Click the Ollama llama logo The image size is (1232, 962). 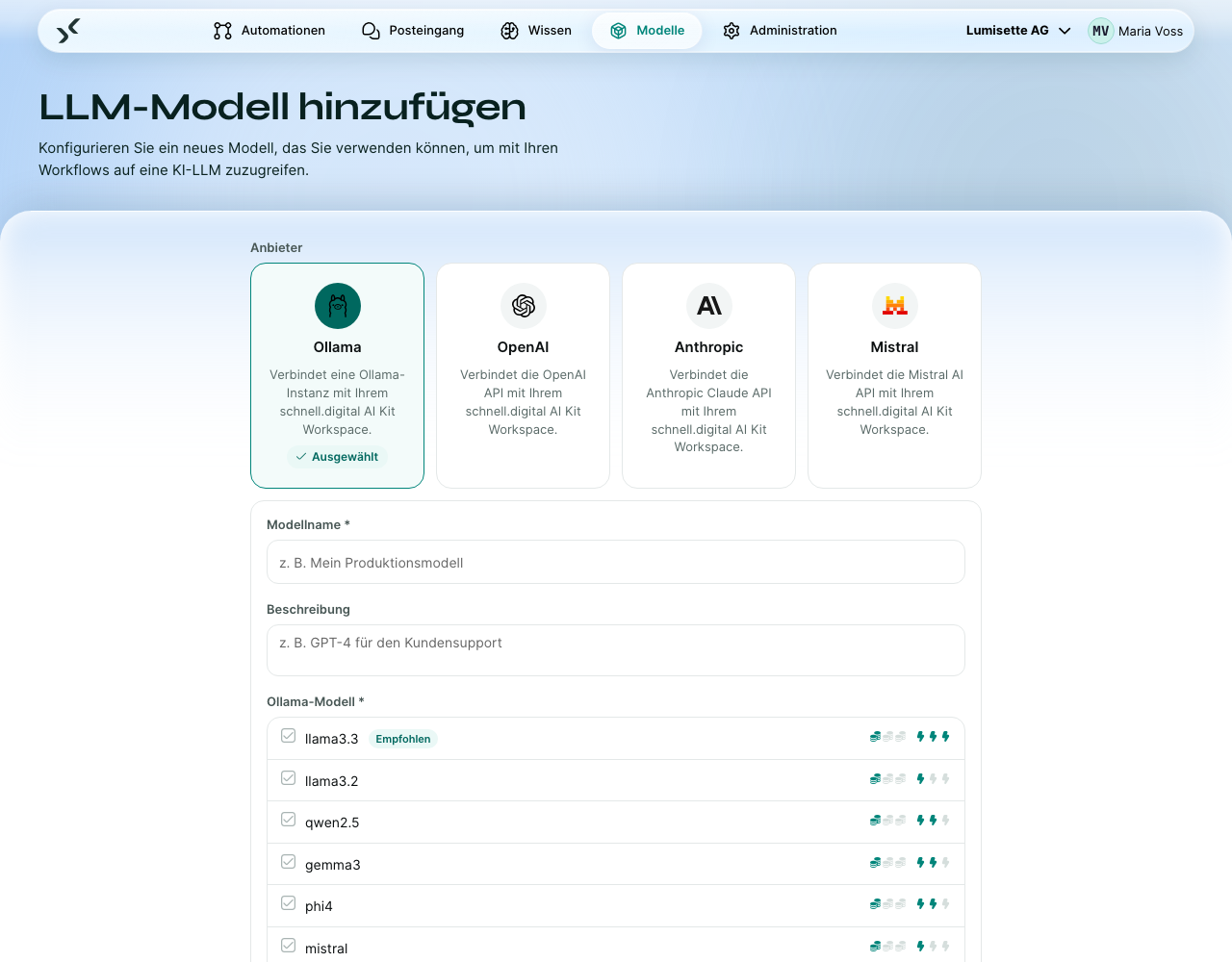click(338, 306)
